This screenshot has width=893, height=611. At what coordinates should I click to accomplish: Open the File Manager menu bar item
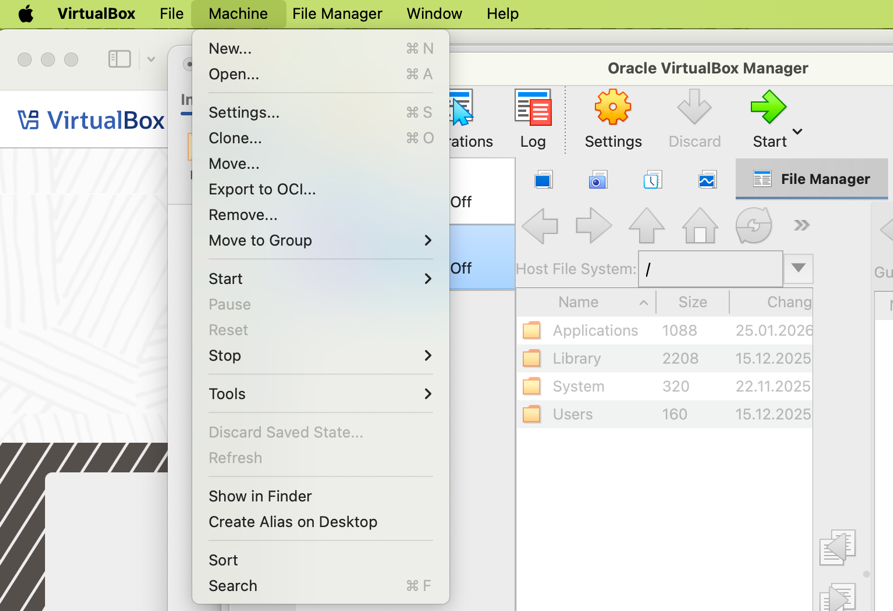[337, 14]
